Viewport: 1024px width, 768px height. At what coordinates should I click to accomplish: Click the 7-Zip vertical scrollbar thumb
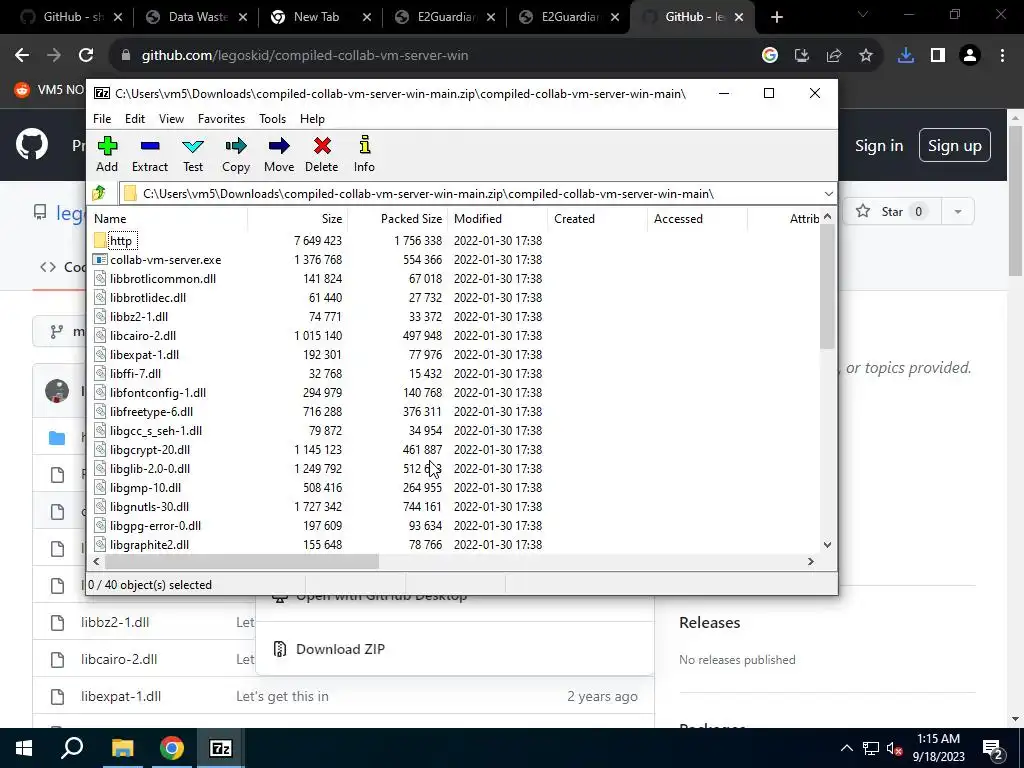(x=827, y=286)
